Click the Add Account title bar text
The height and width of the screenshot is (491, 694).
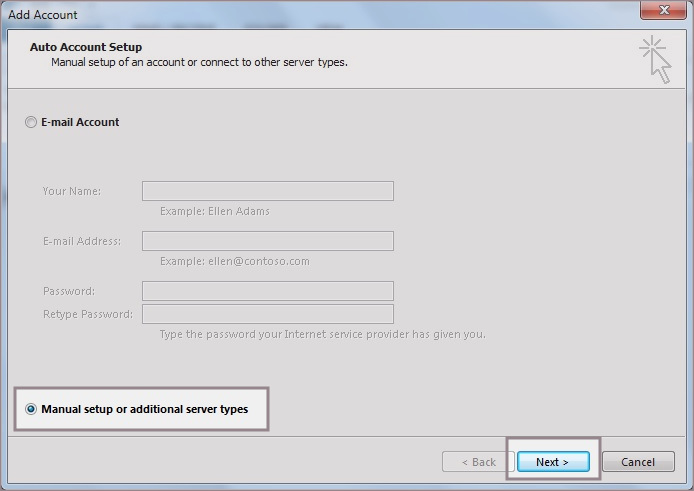coord(43,15)
